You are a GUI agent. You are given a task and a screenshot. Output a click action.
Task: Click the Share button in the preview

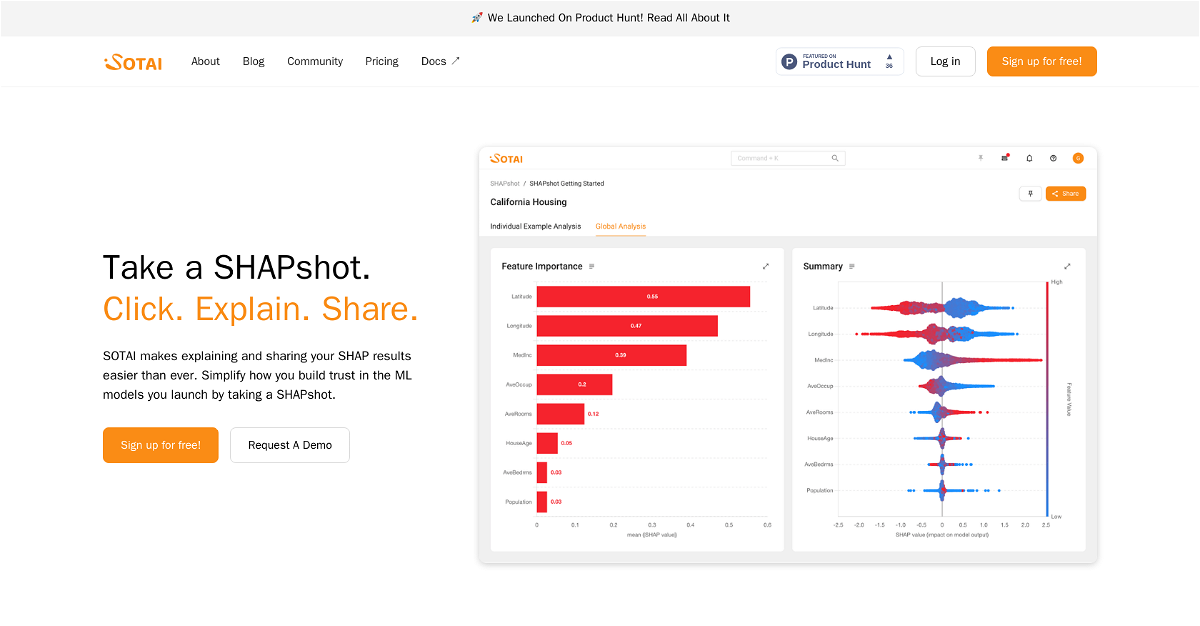point(1066,194)
